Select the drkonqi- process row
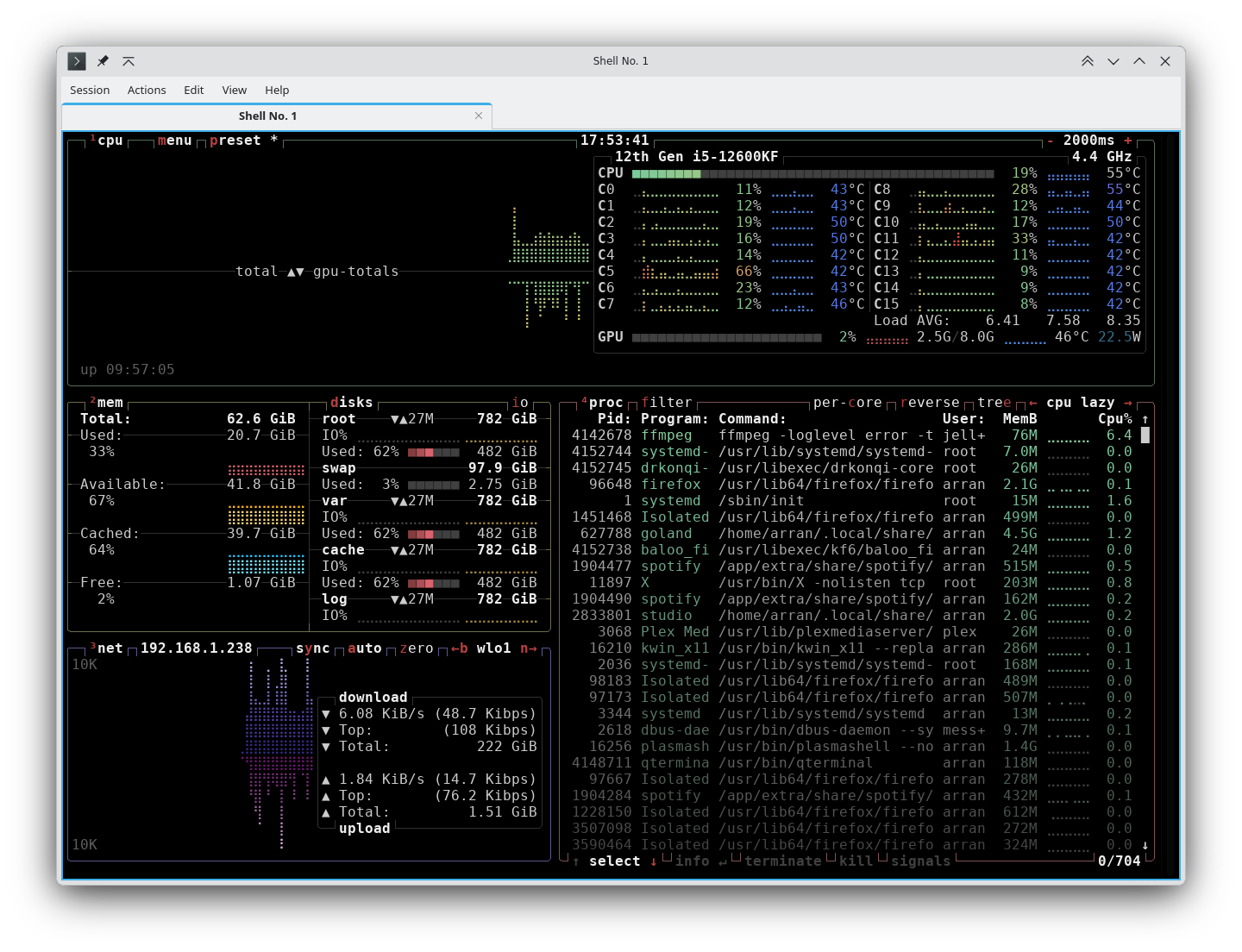 point(852,468)
